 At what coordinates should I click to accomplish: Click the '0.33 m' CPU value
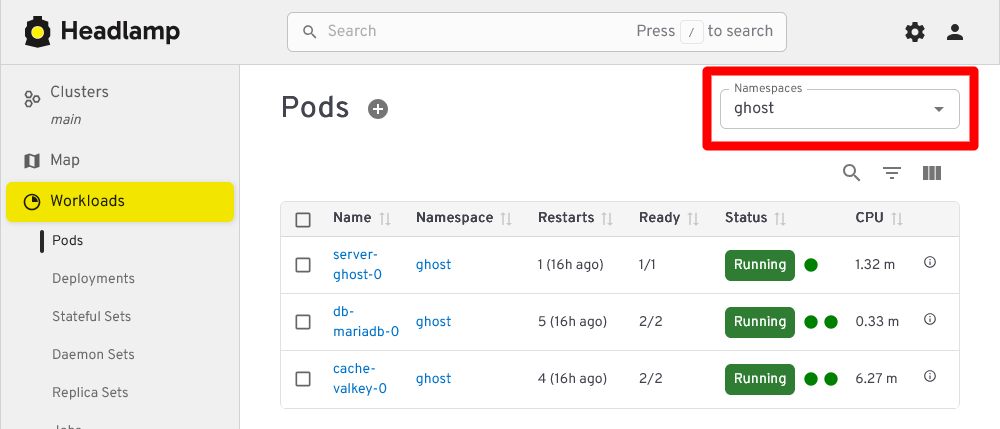coord(877,322)
